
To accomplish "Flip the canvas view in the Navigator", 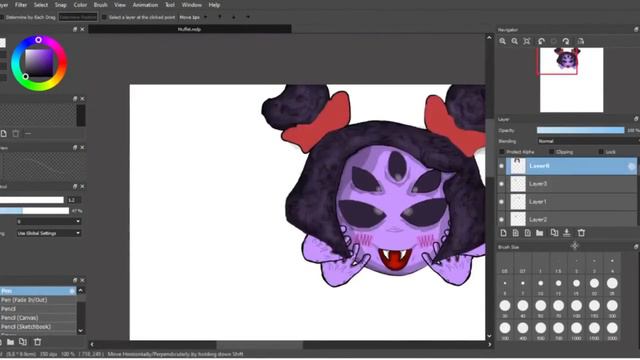I will 580,41.
